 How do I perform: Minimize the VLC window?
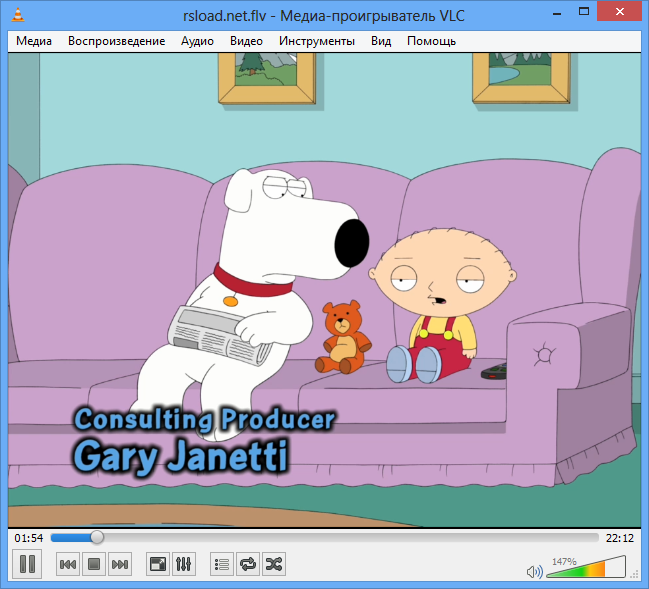(557, 12)
